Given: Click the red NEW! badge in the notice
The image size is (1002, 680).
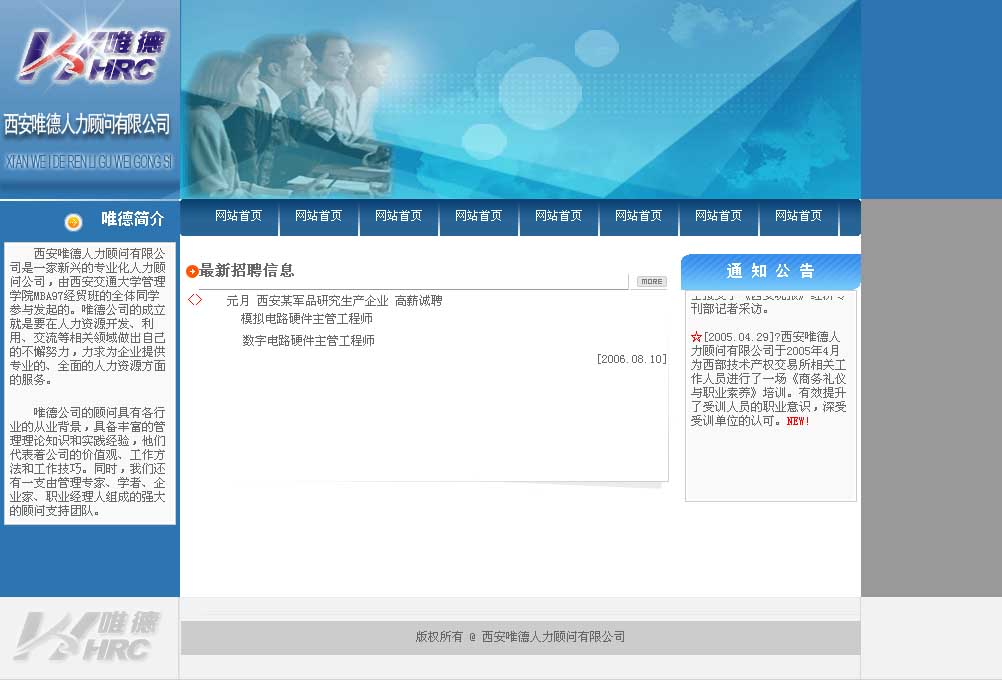Looking at the screenshot, I should (798, 421).
